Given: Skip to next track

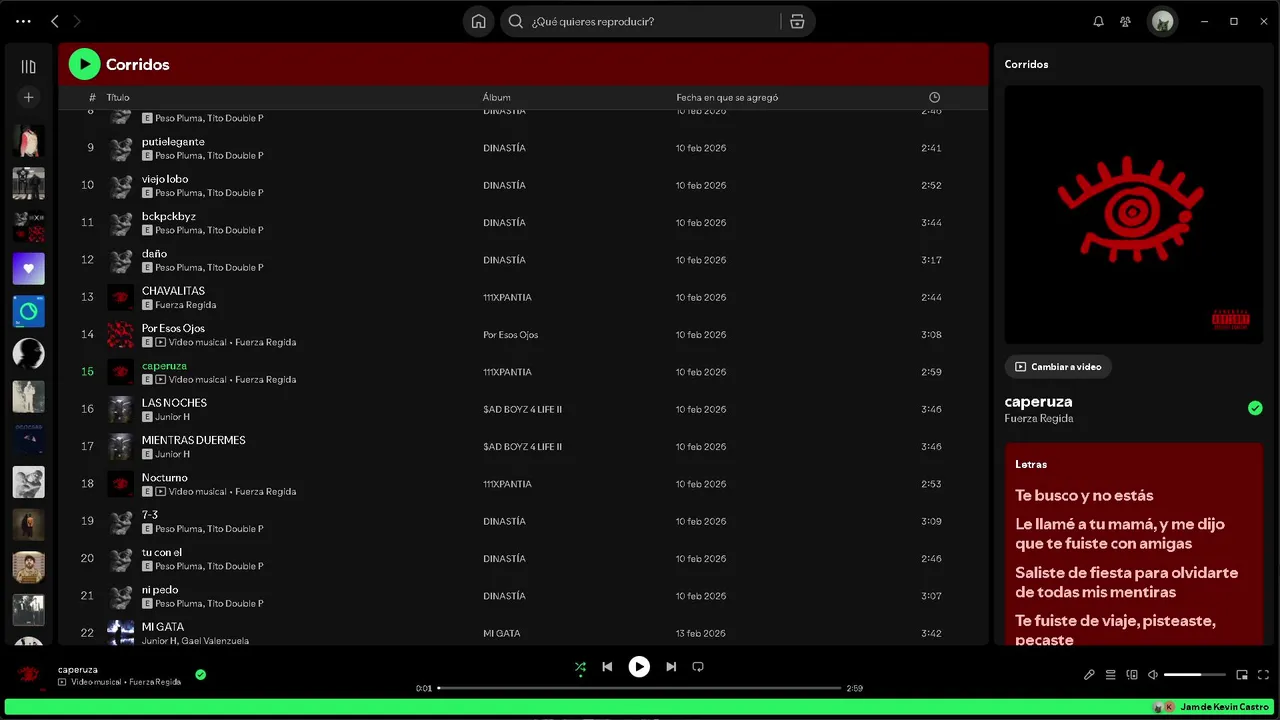Looking at the screenshot, I should click(671, 667).
